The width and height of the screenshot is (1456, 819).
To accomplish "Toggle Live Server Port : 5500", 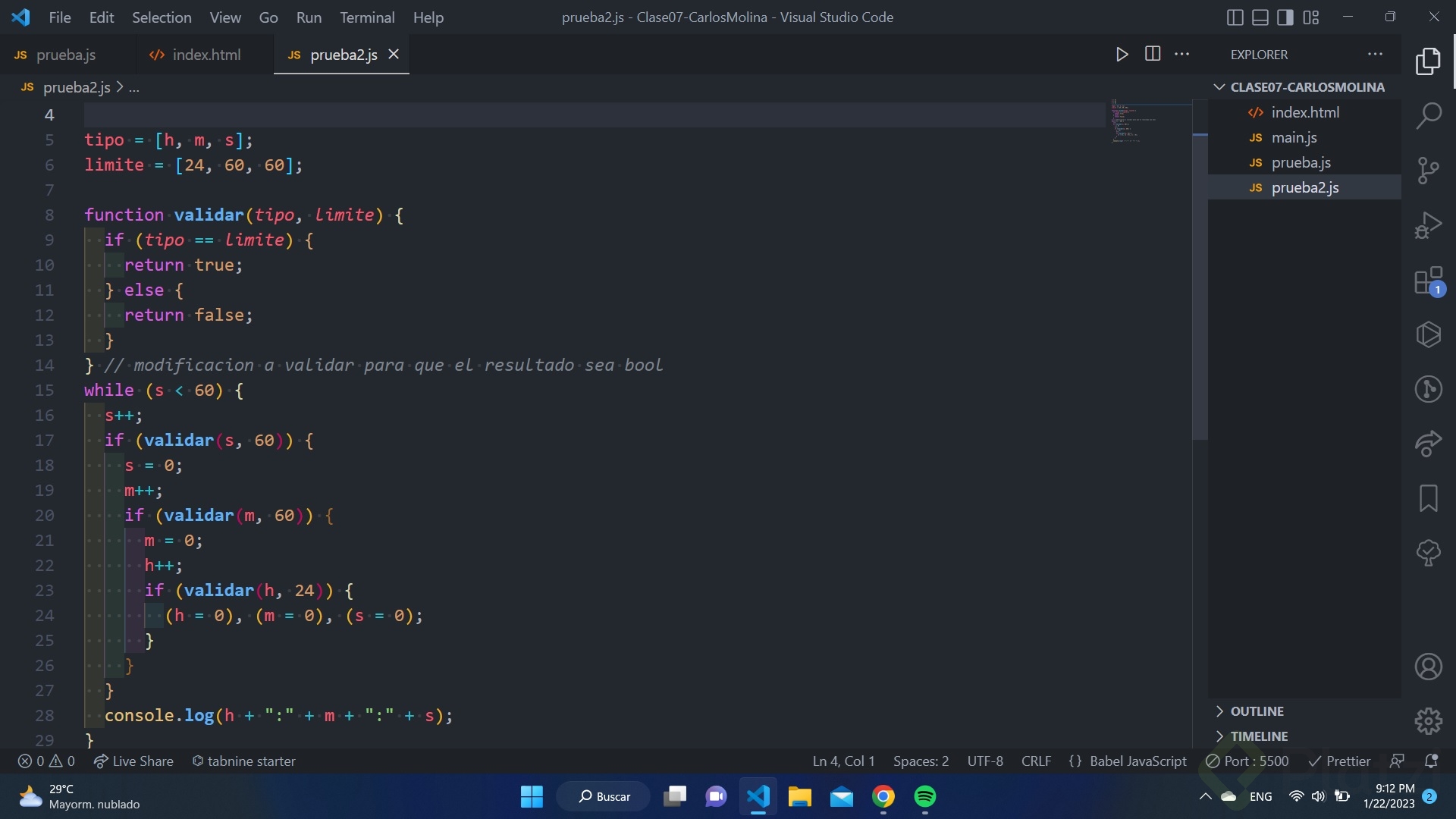I will pyautogui.click(x=1247, y=761).
